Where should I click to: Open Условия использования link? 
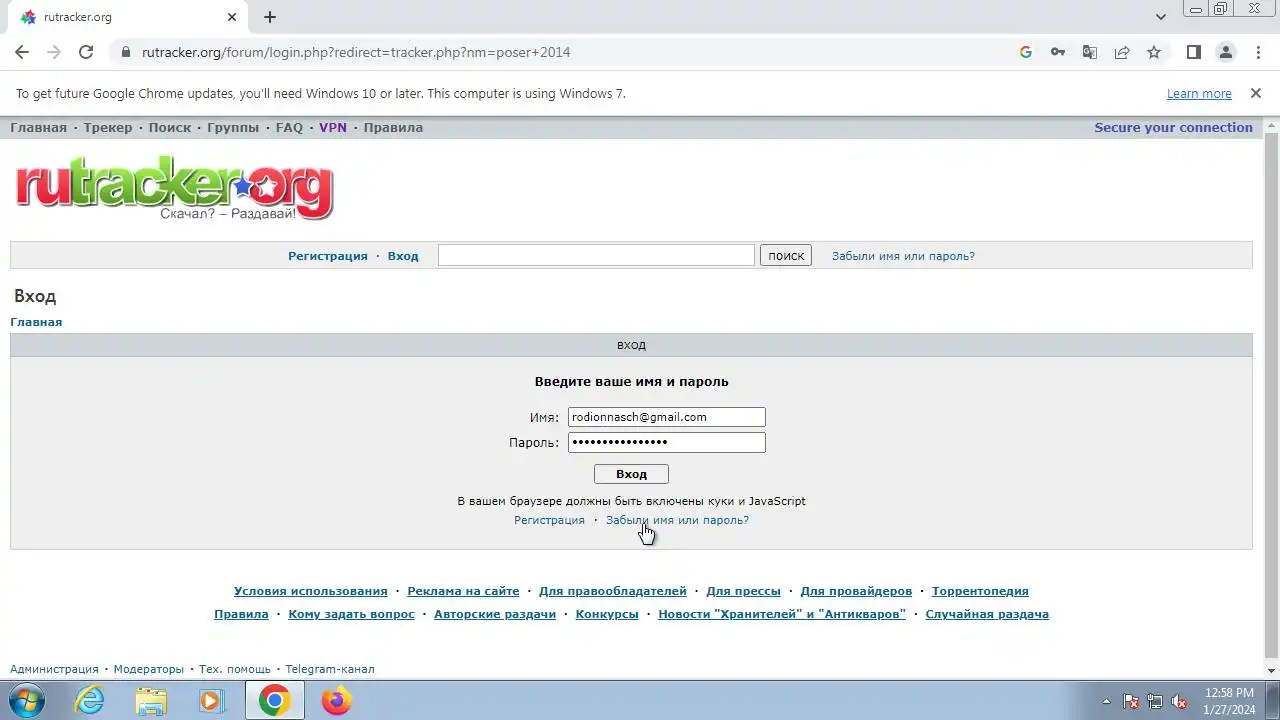pyautogui.click(x=310, y=591)
